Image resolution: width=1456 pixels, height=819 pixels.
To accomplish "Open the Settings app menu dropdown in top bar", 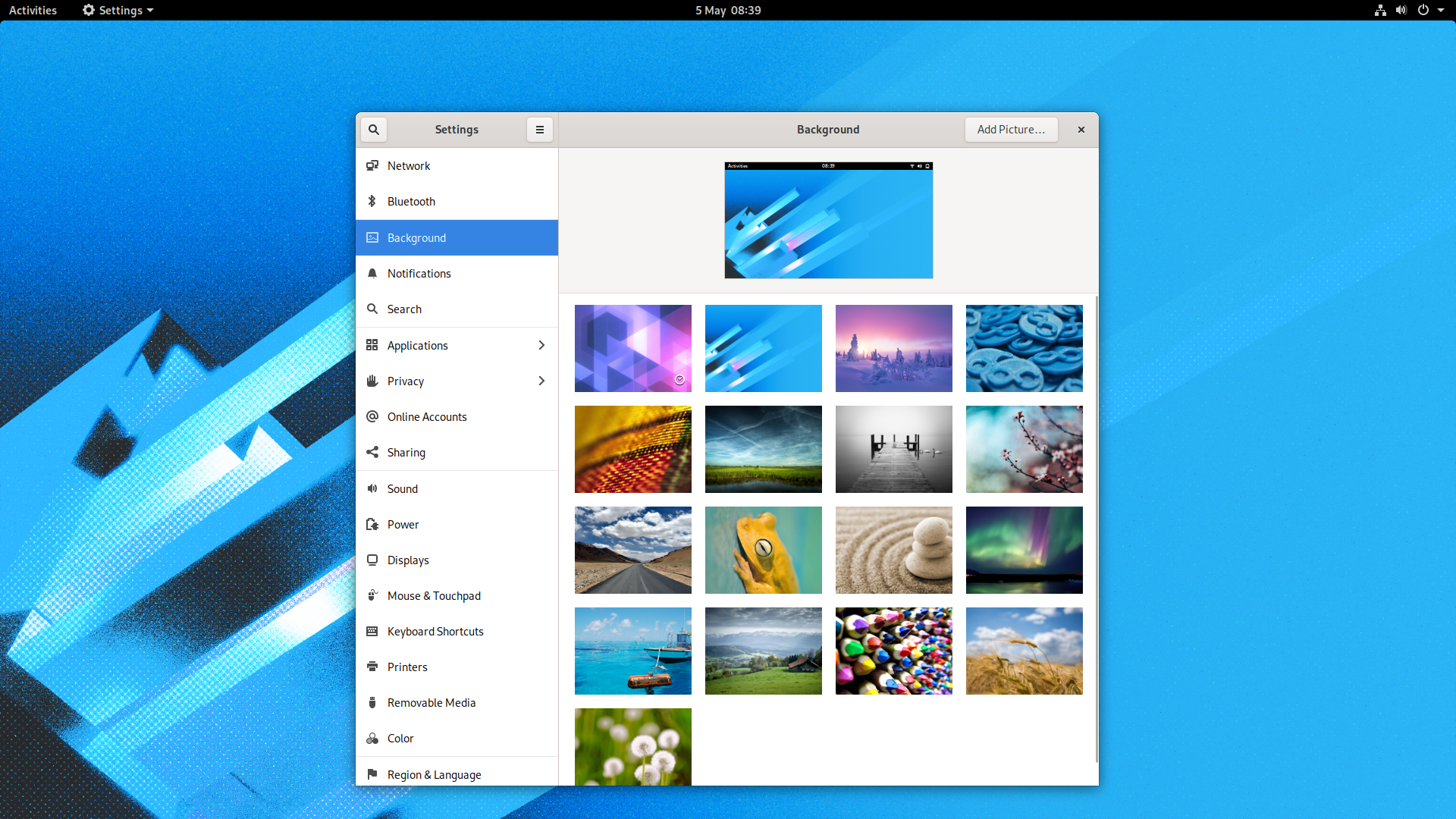I will click(x=118, y=11).
